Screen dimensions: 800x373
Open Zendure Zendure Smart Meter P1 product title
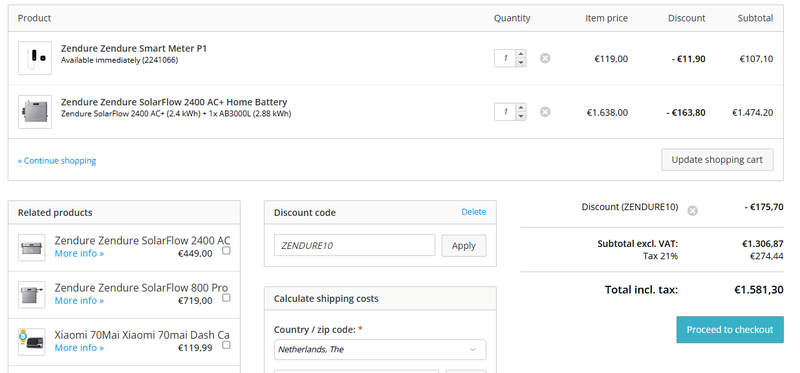click(134, 48)
